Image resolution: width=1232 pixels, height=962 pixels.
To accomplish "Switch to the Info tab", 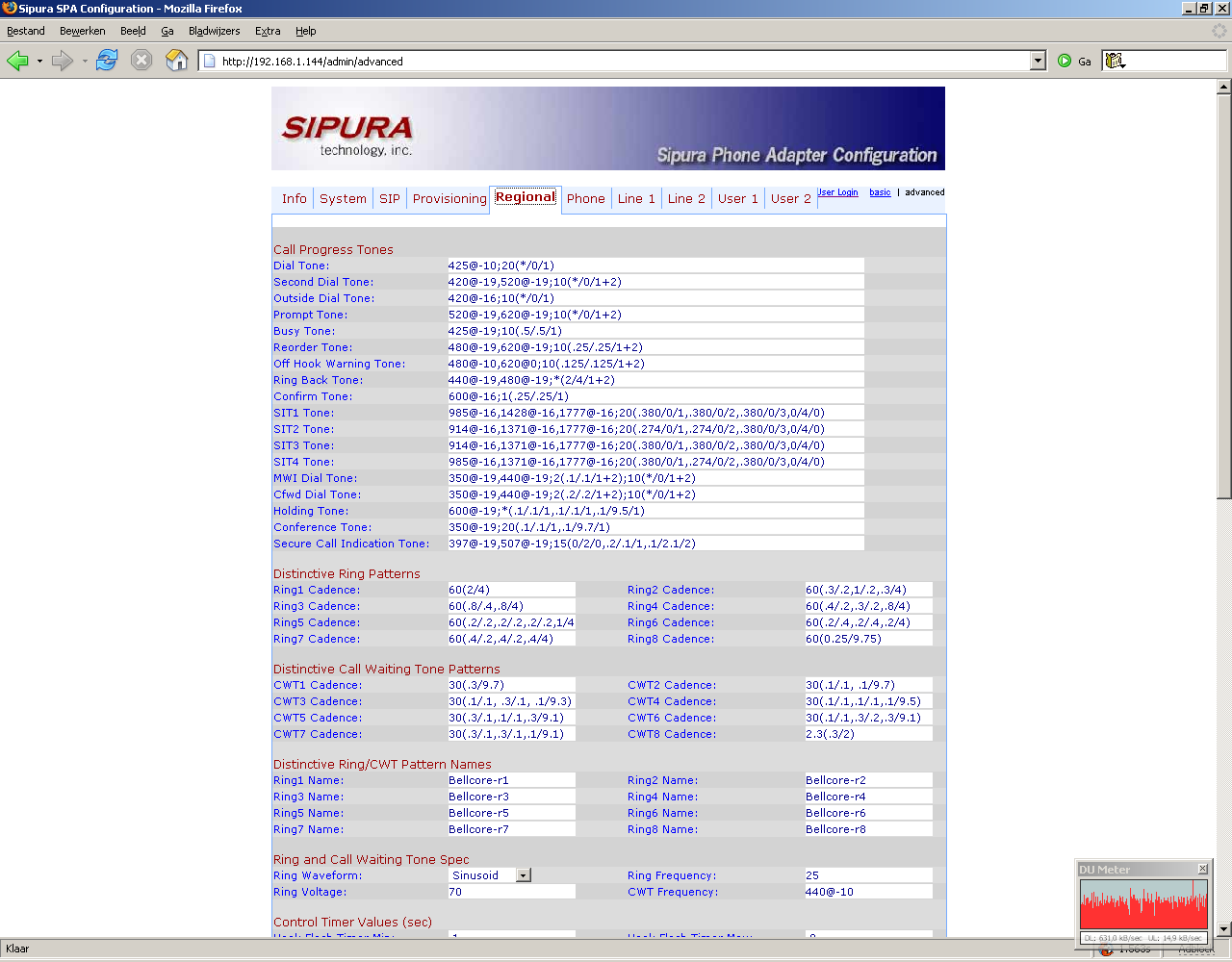I will coord(295,199).
